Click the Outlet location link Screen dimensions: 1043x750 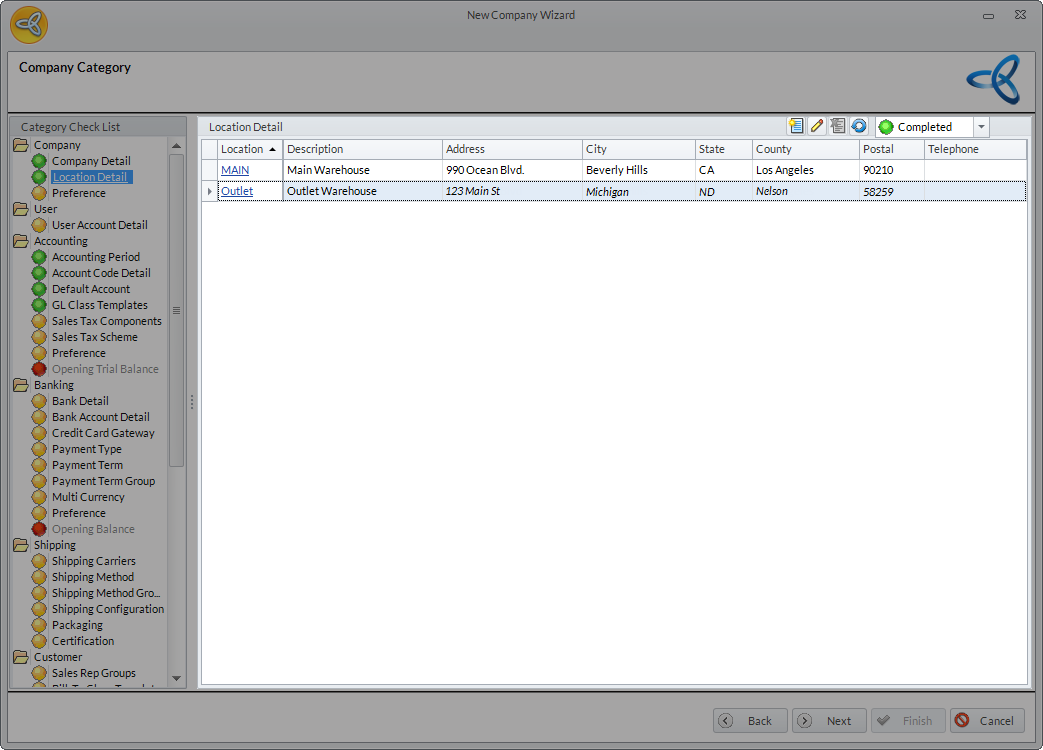click(x=237, y=191)
